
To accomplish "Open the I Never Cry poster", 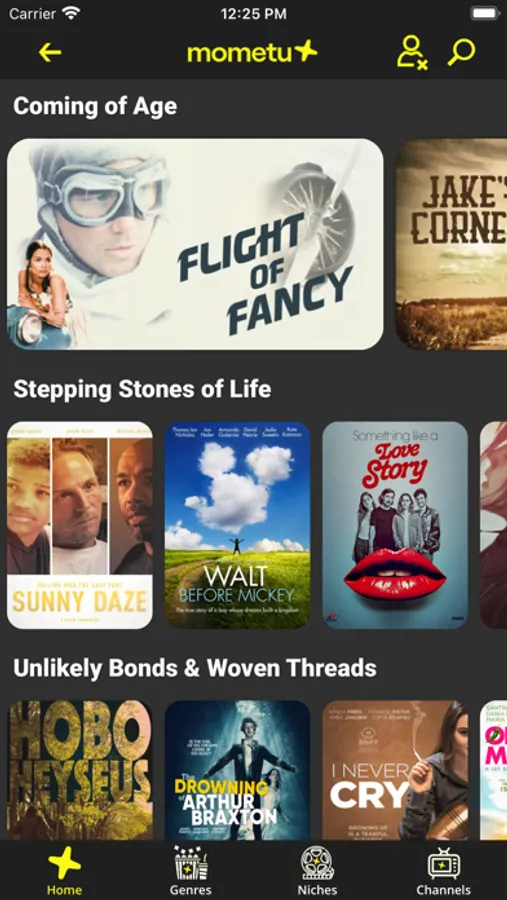I will 395,770.
